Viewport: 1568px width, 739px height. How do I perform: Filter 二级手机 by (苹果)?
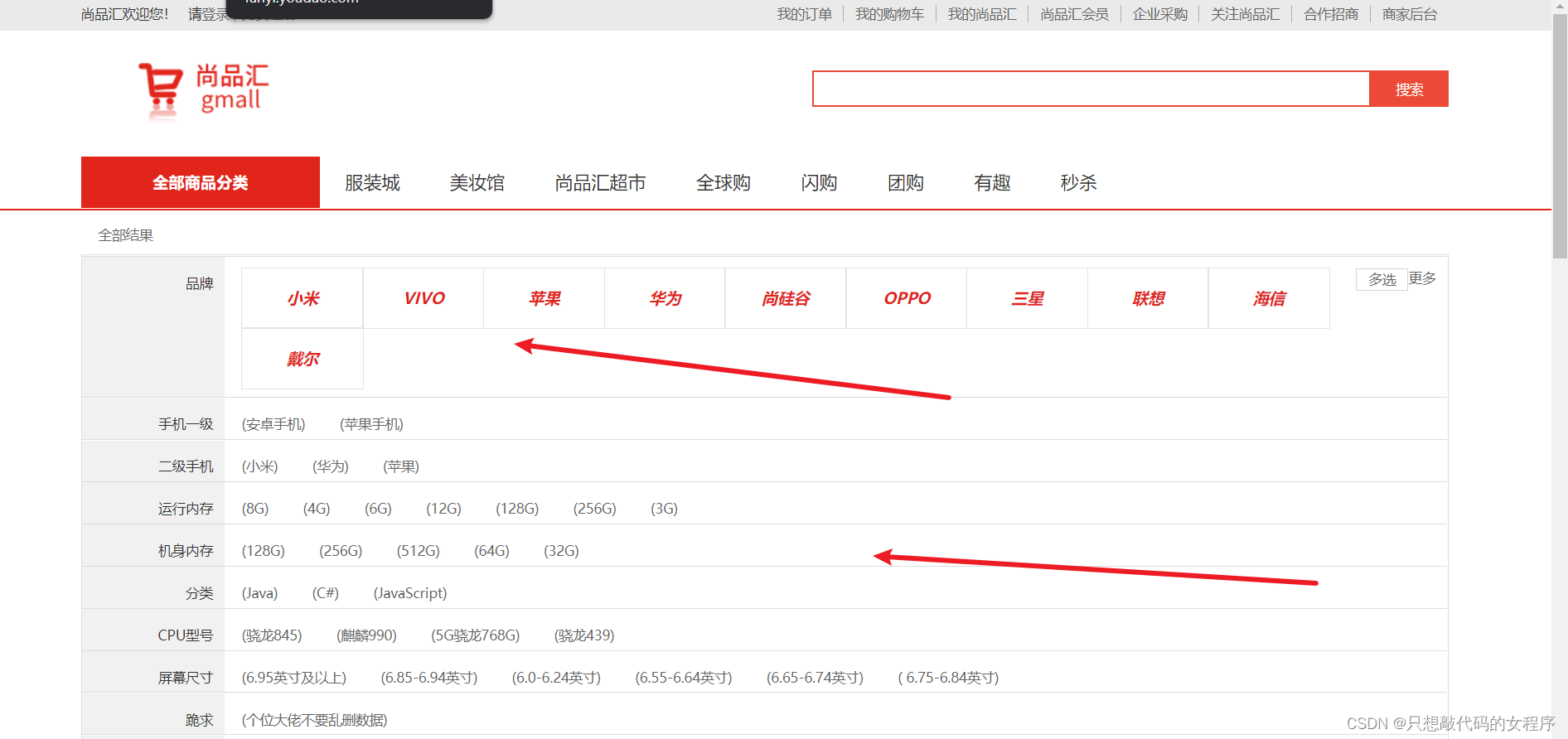point(401,466)
